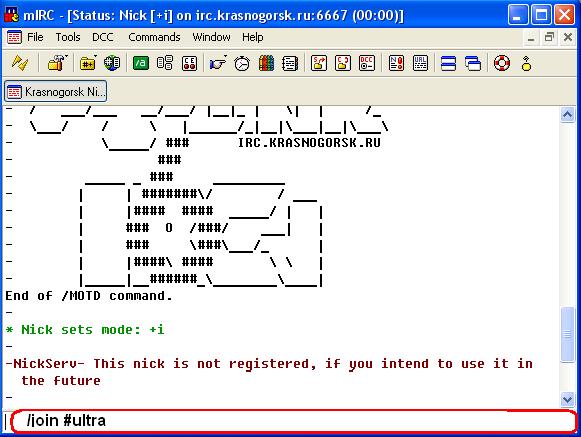
Task: Open the Aliases /a editor icon
Action: [x=141, y=63]
